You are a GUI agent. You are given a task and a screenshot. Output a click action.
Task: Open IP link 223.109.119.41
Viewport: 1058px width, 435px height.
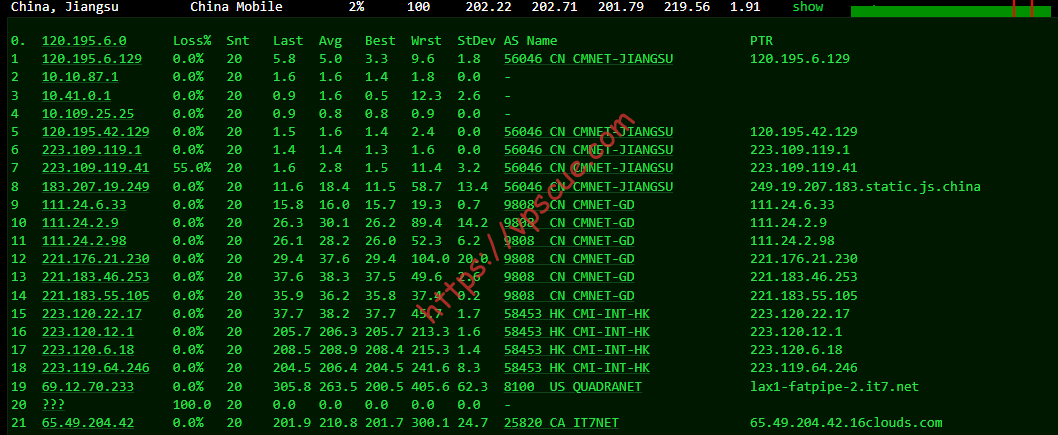[96, 168]
